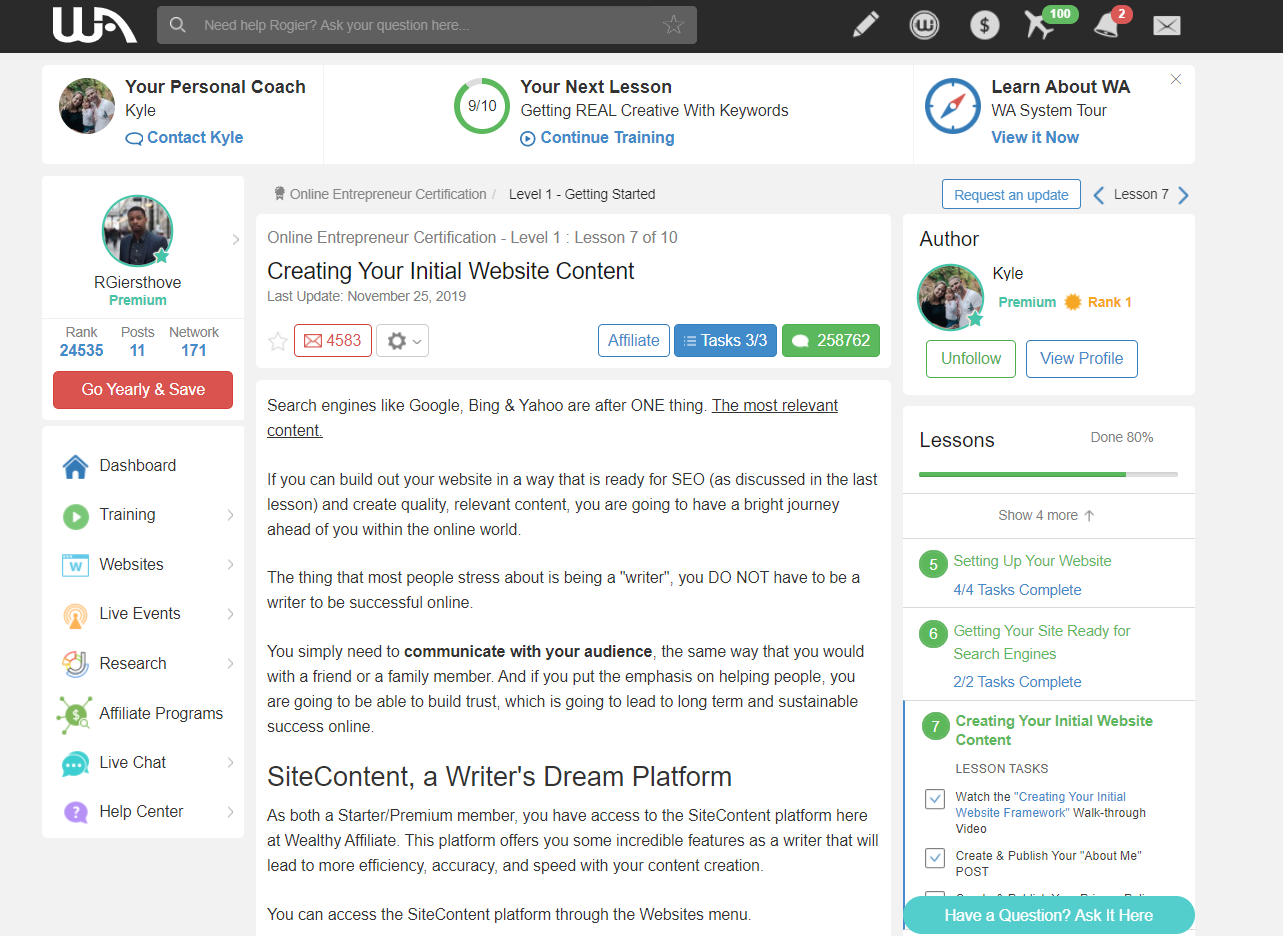The width and height of the screenshot is (1283, 936).
Task: Toggle the walk-through video task checkbox
Action: point(935,799)
